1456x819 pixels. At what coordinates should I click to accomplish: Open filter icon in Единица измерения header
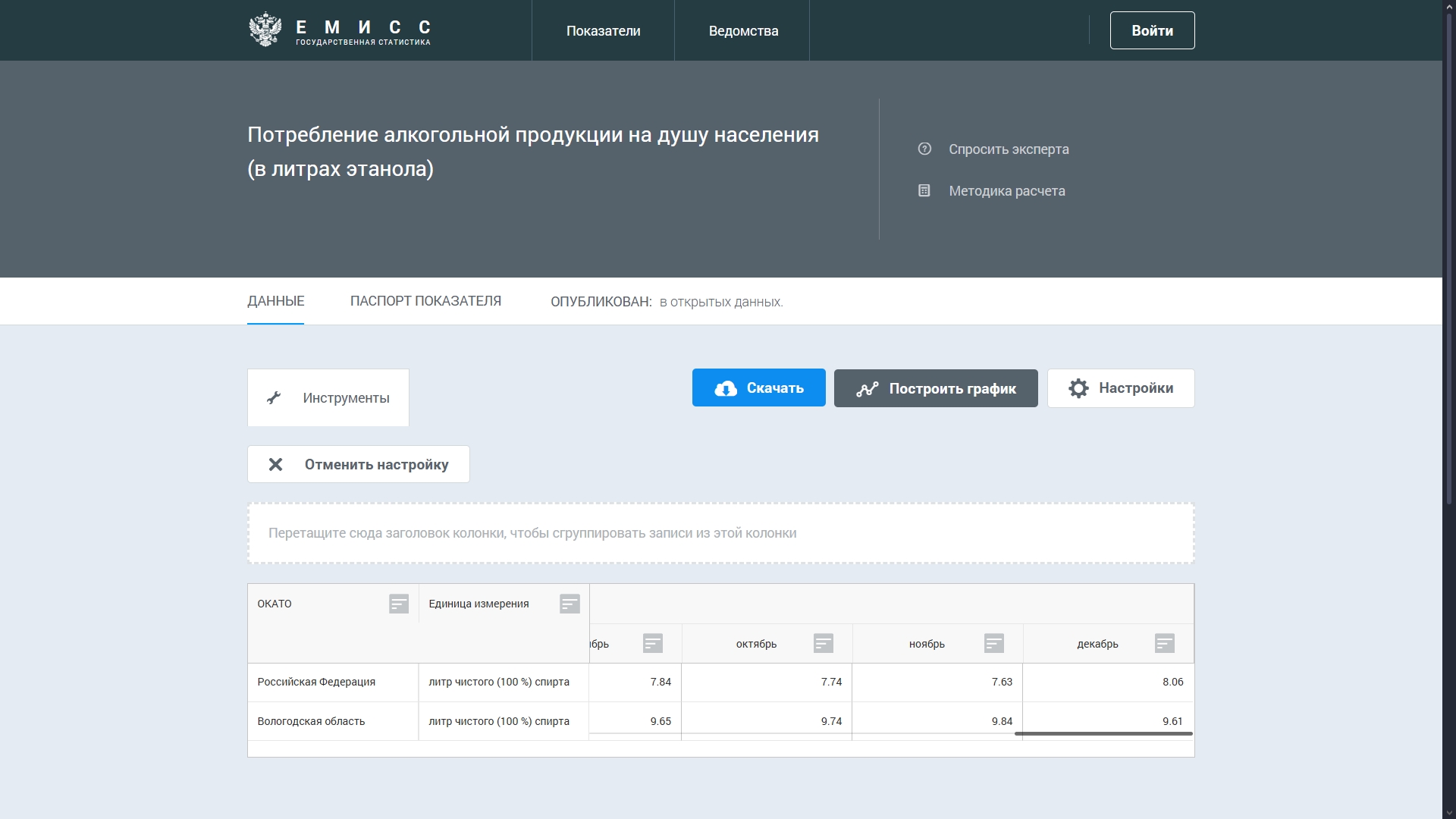(570, 604)
